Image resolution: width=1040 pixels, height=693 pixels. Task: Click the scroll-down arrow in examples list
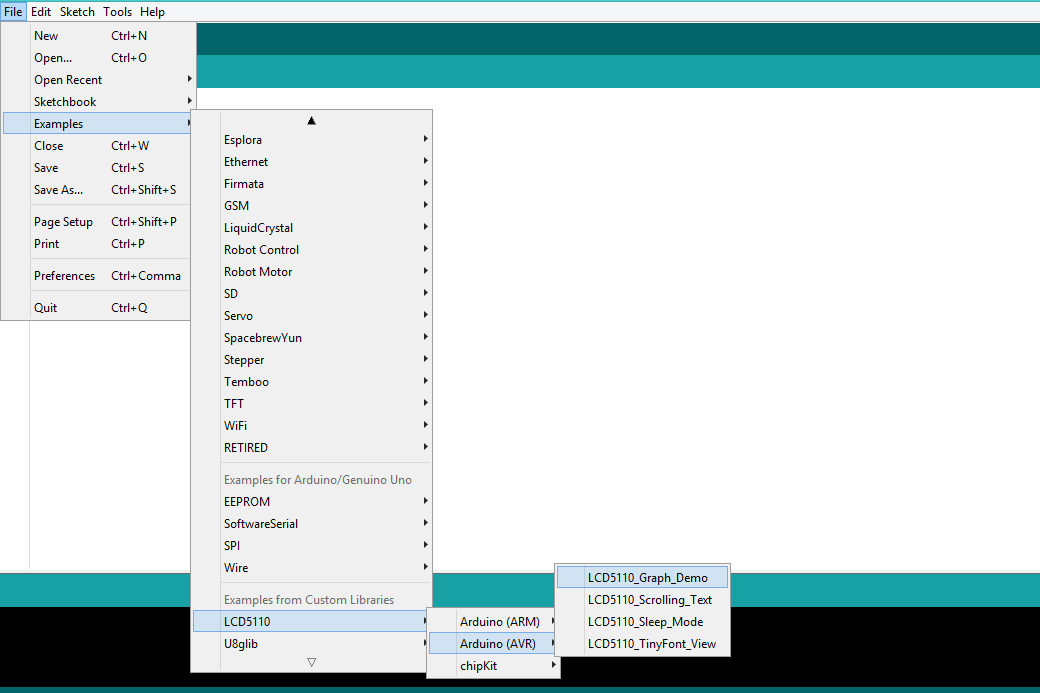[311, 662]
